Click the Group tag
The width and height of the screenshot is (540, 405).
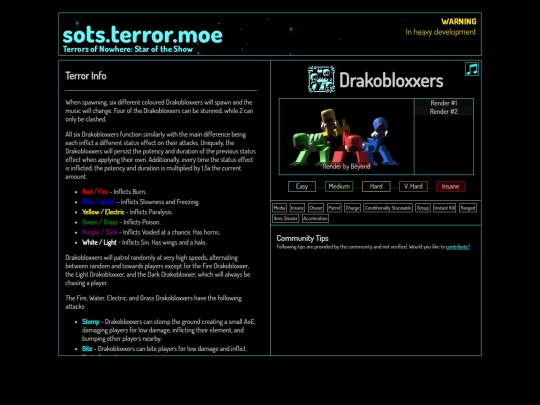tap(423, 208)
